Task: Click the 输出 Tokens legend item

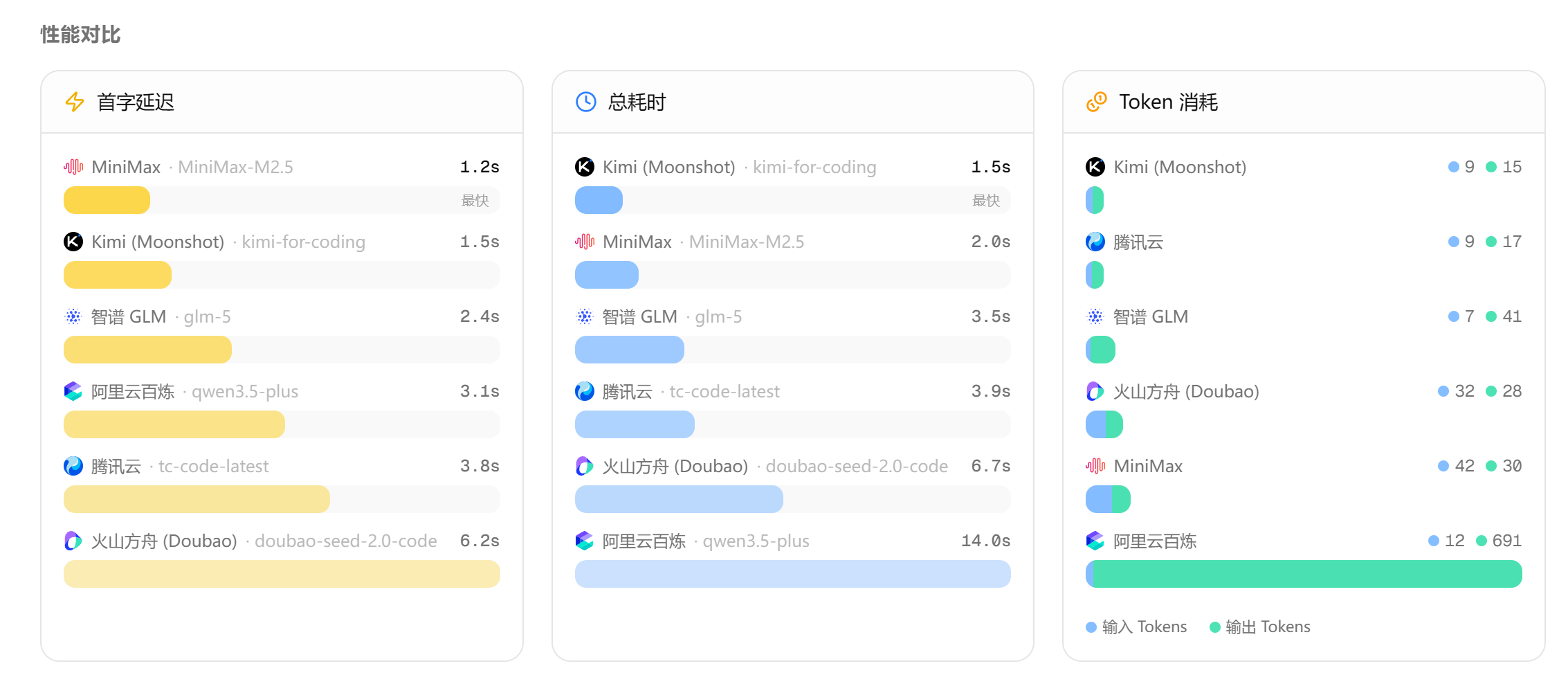Action: [1260, 627]
